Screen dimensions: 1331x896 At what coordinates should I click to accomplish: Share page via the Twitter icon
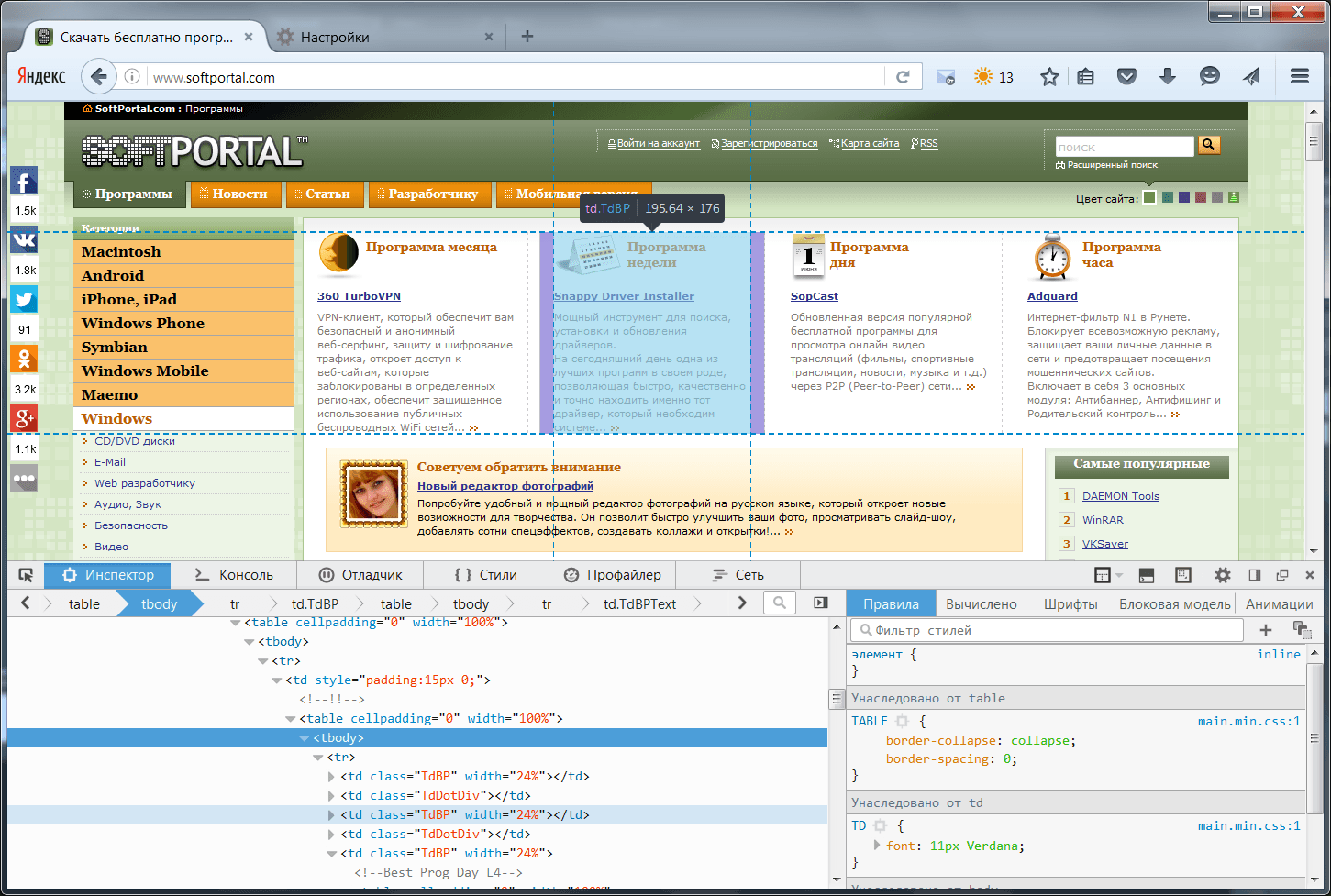pos(24,300)
